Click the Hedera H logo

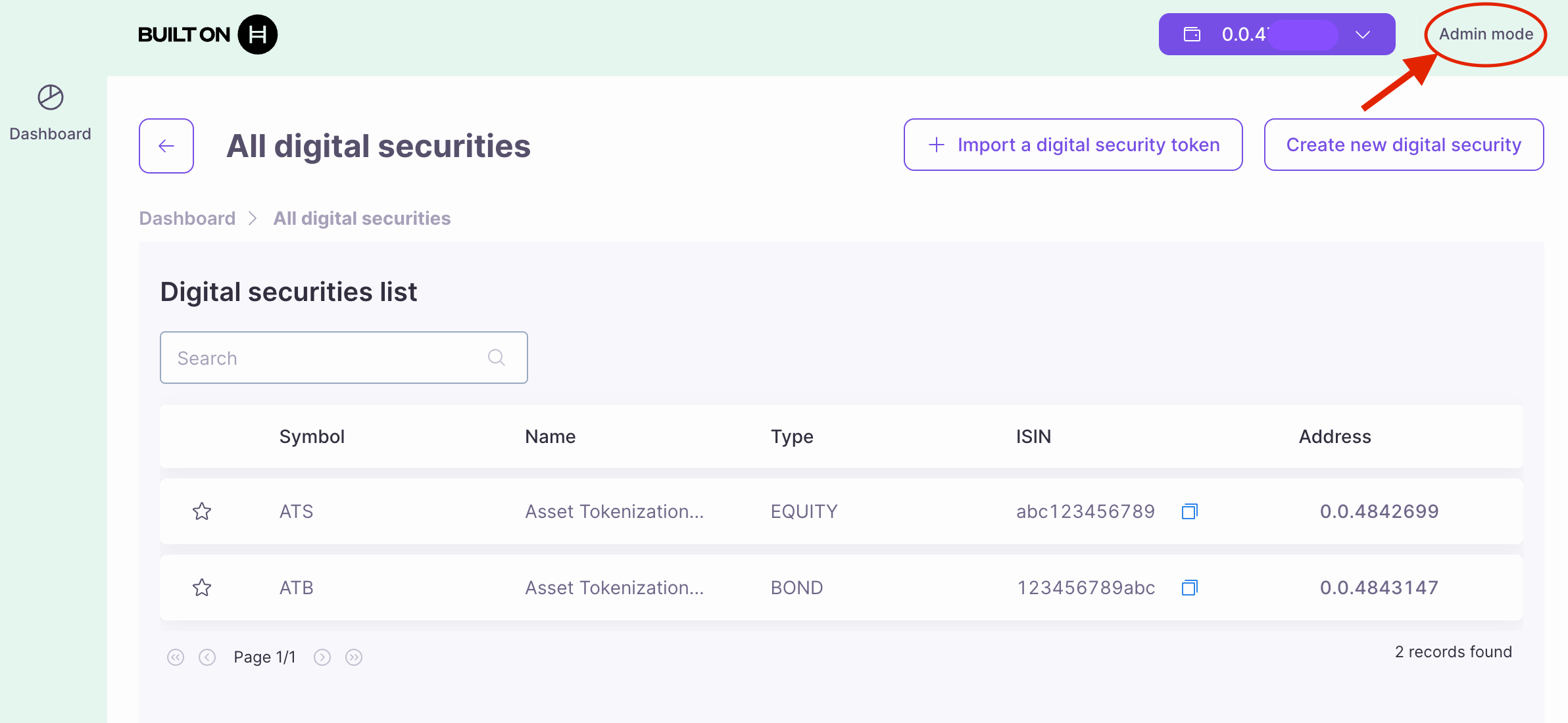pyautogui.click(x=257, y=35)
